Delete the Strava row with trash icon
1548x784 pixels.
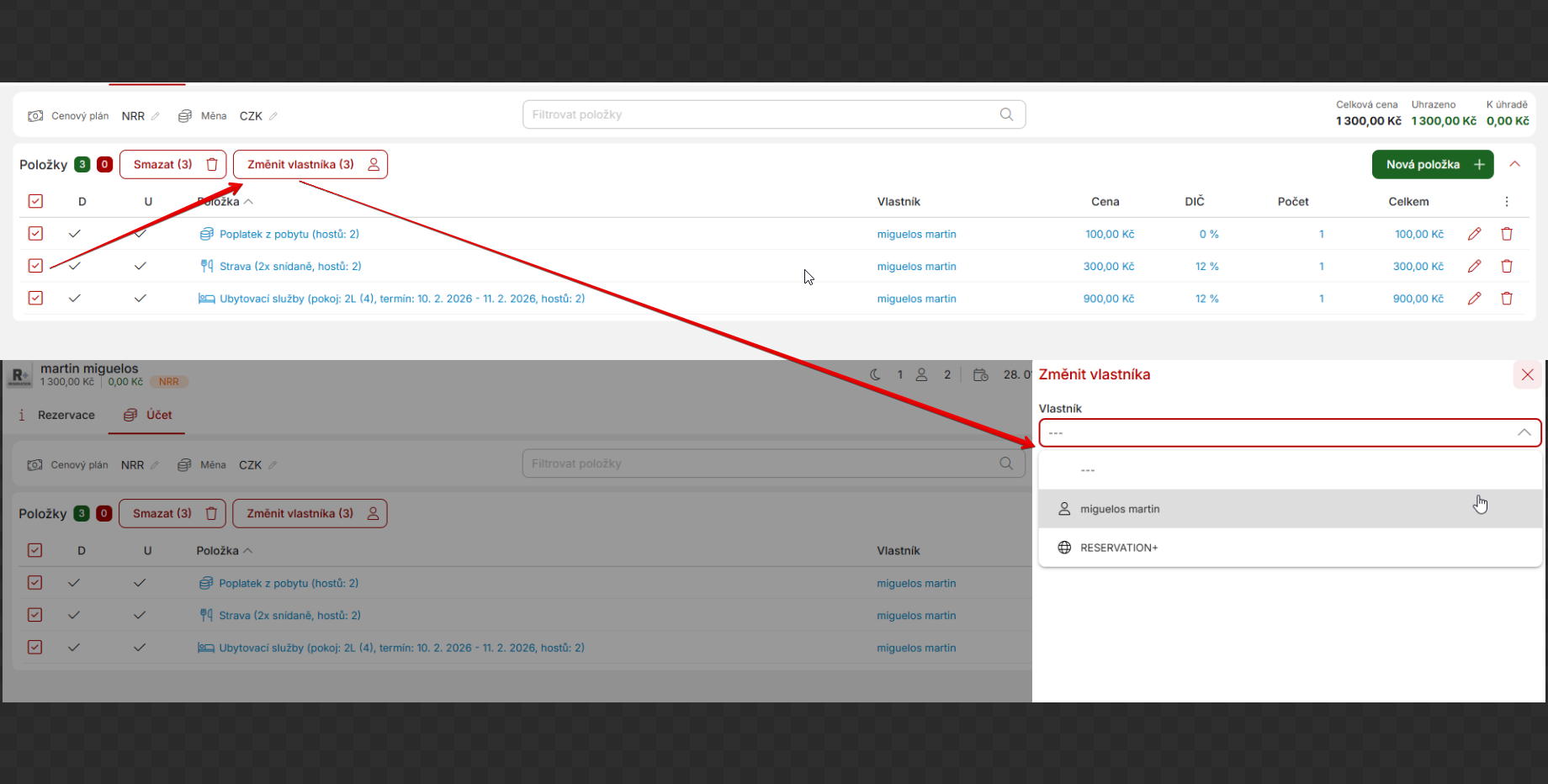1507,266
